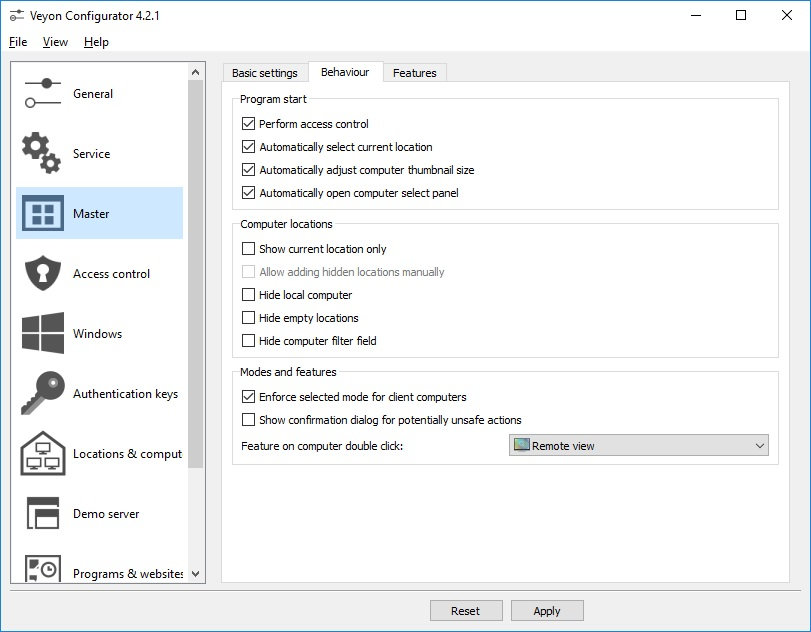
Task: Switch to the Basic settings tab
Action: (x=265, y=73)
